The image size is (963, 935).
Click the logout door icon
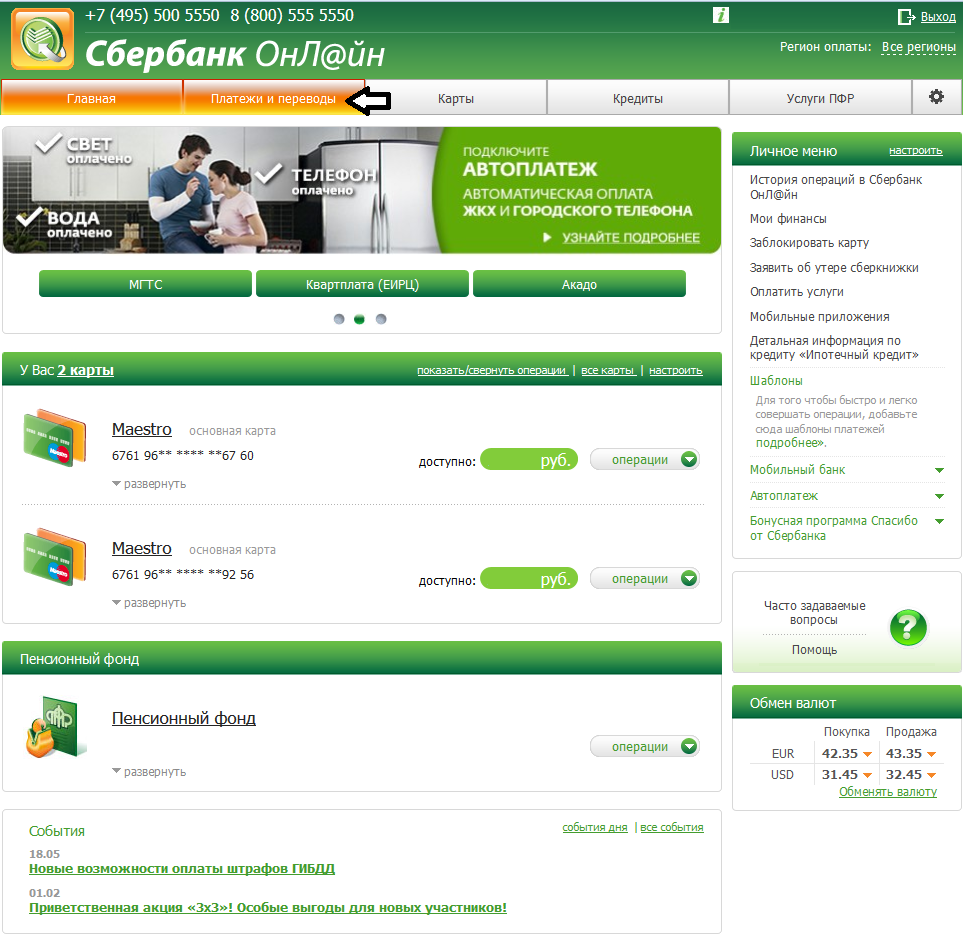(906, 17)
